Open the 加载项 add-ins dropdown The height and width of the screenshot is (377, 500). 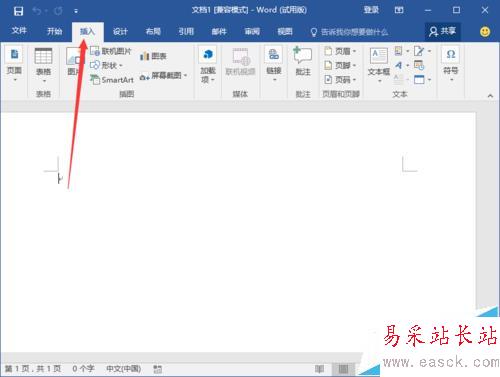pos(208,66)
